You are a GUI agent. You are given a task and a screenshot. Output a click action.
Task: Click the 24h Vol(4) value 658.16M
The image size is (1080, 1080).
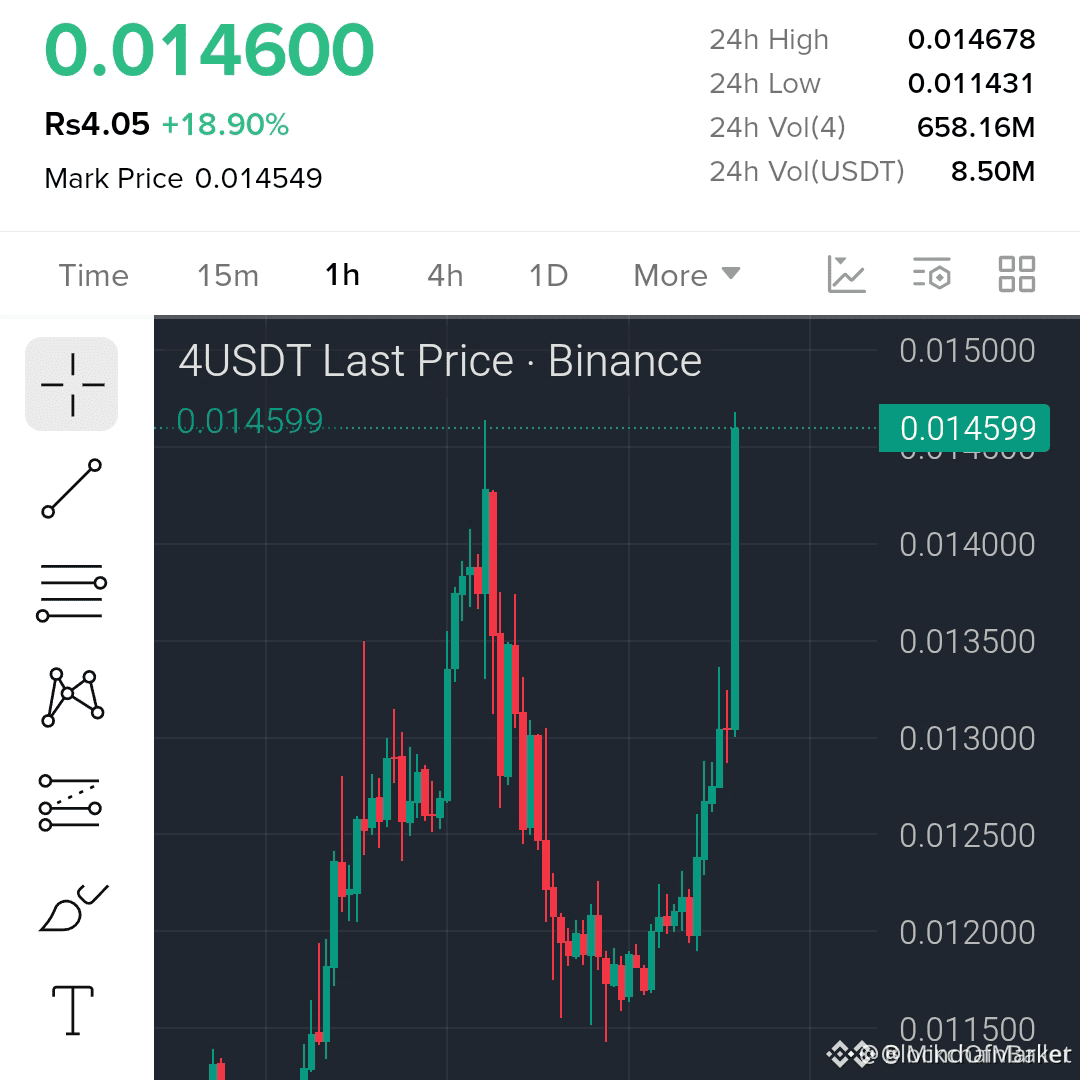tap(976, 127)
